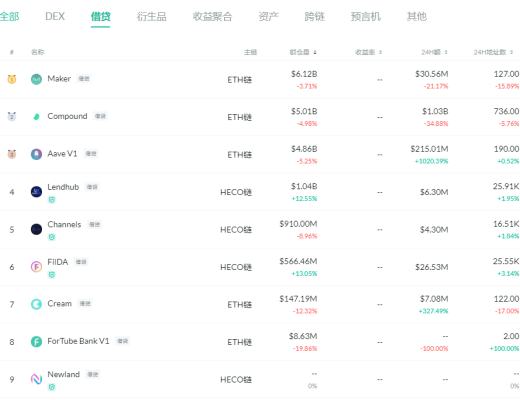Image resolution: width=520 pixels, height=400 pixels.
Task: Click the ForTube Bank V1 logo
Action: [36, 342]
